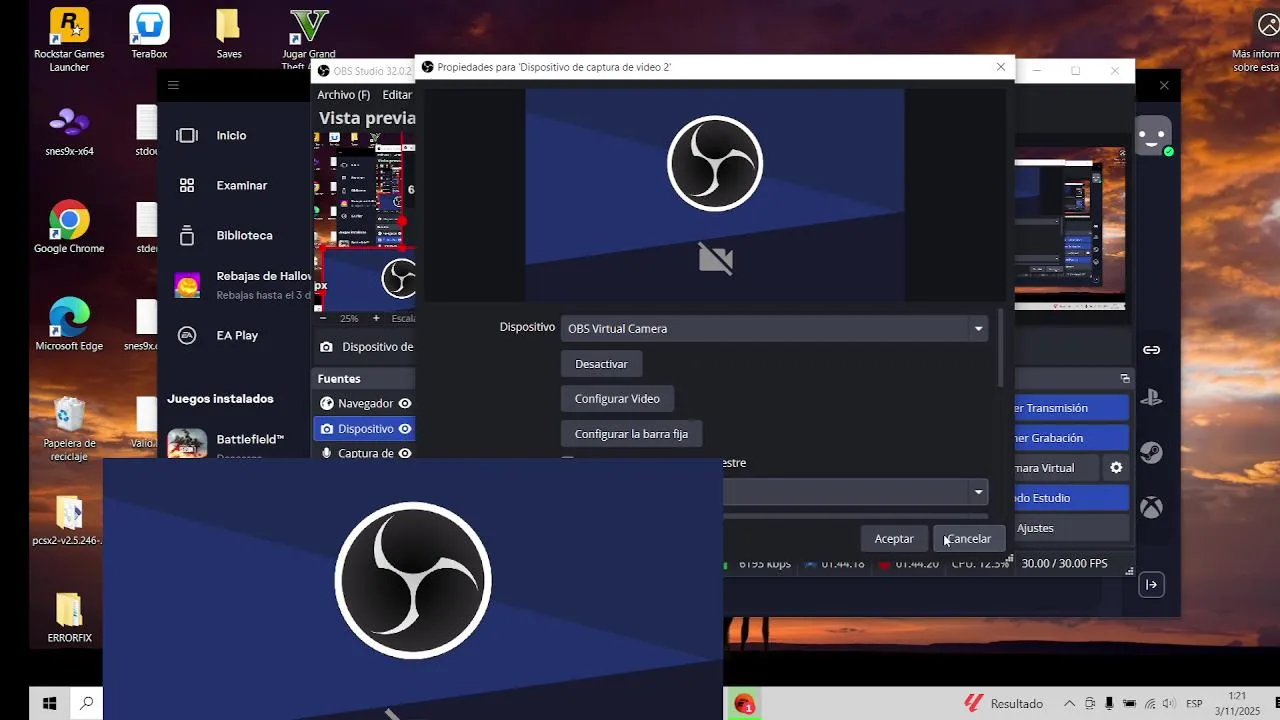Viewport: 1280px width, 720px height.
Task: Click the microphone icon in the system tray
Action: pos(1109,703)
